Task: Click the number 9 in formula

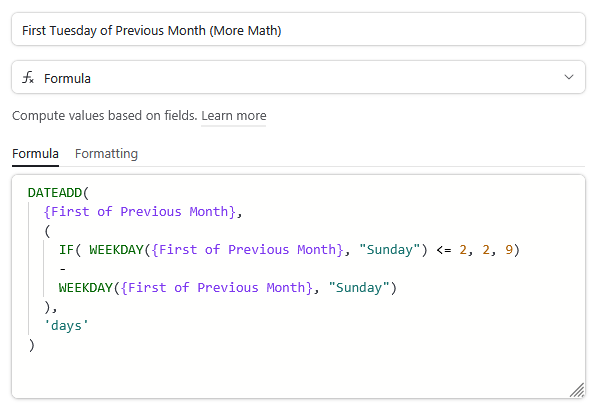Action: [509, 250]
